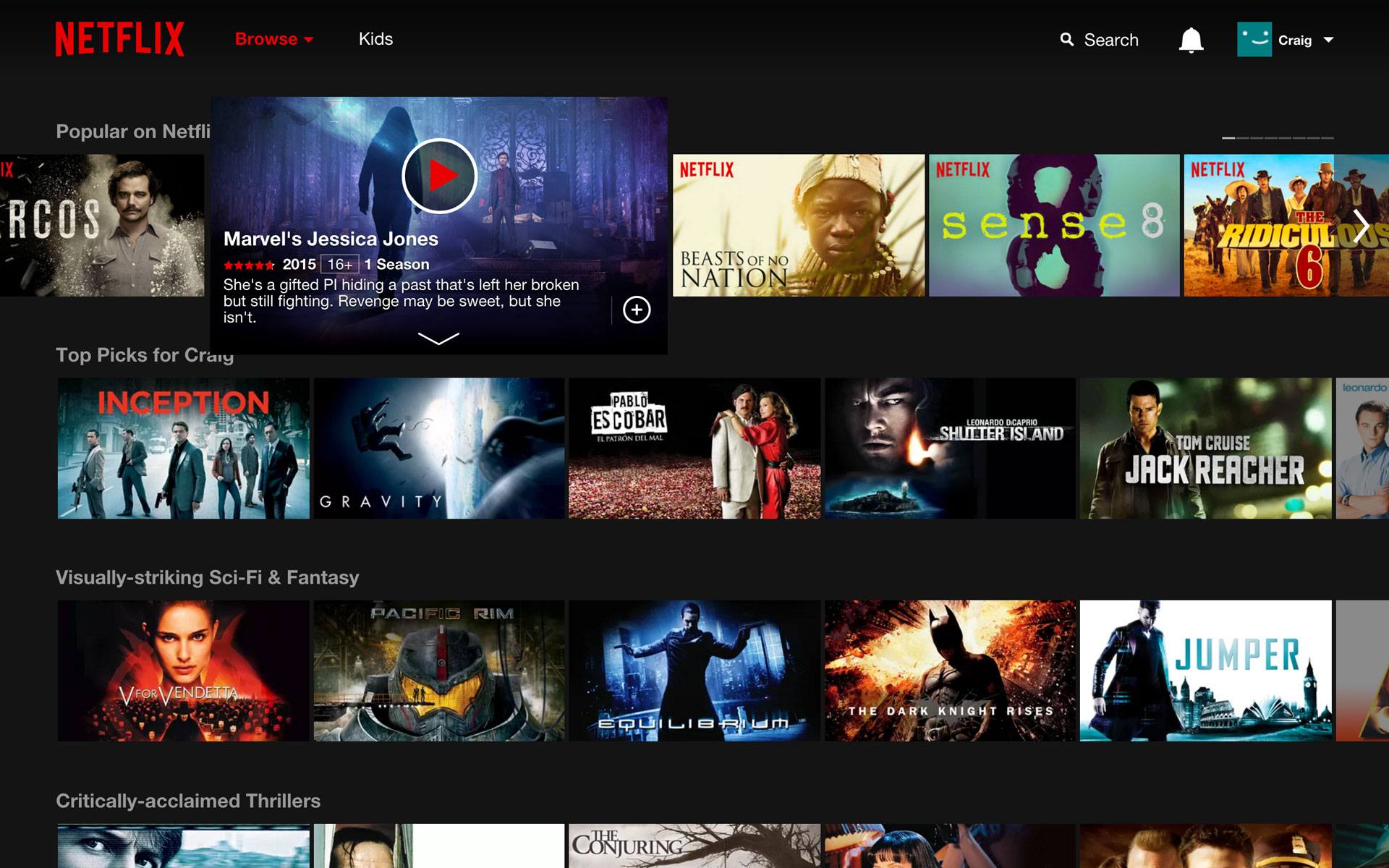Select the Gravity movie thumbnail
1389x868 pixels.
(x=439, y=448)
